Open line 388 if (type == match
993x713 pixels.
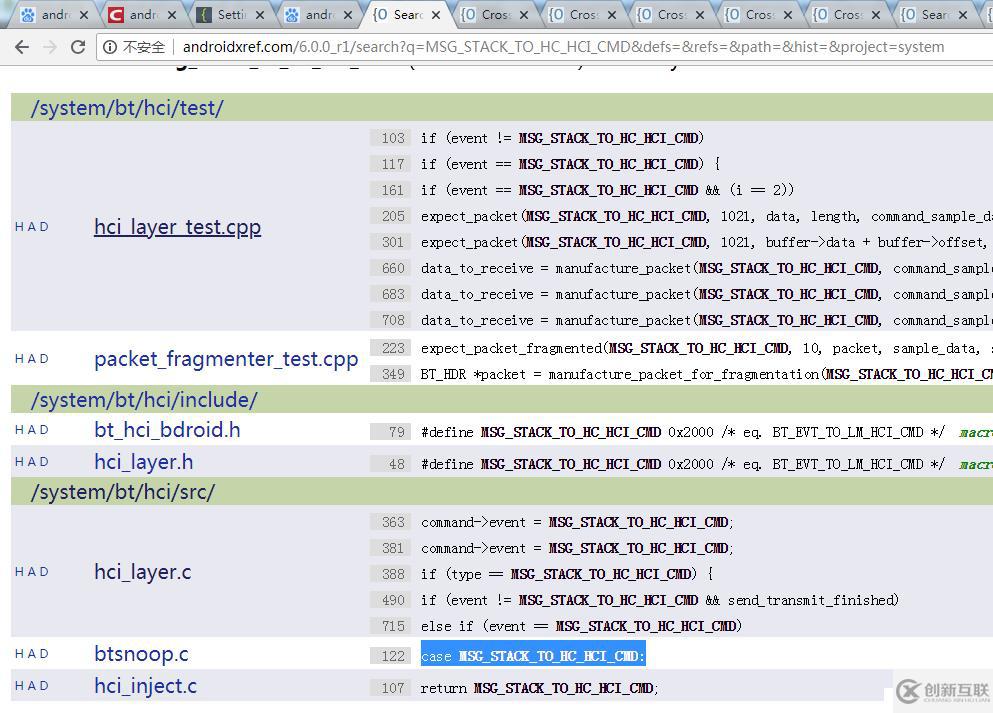pyautogui.click(x=567, y=574)
